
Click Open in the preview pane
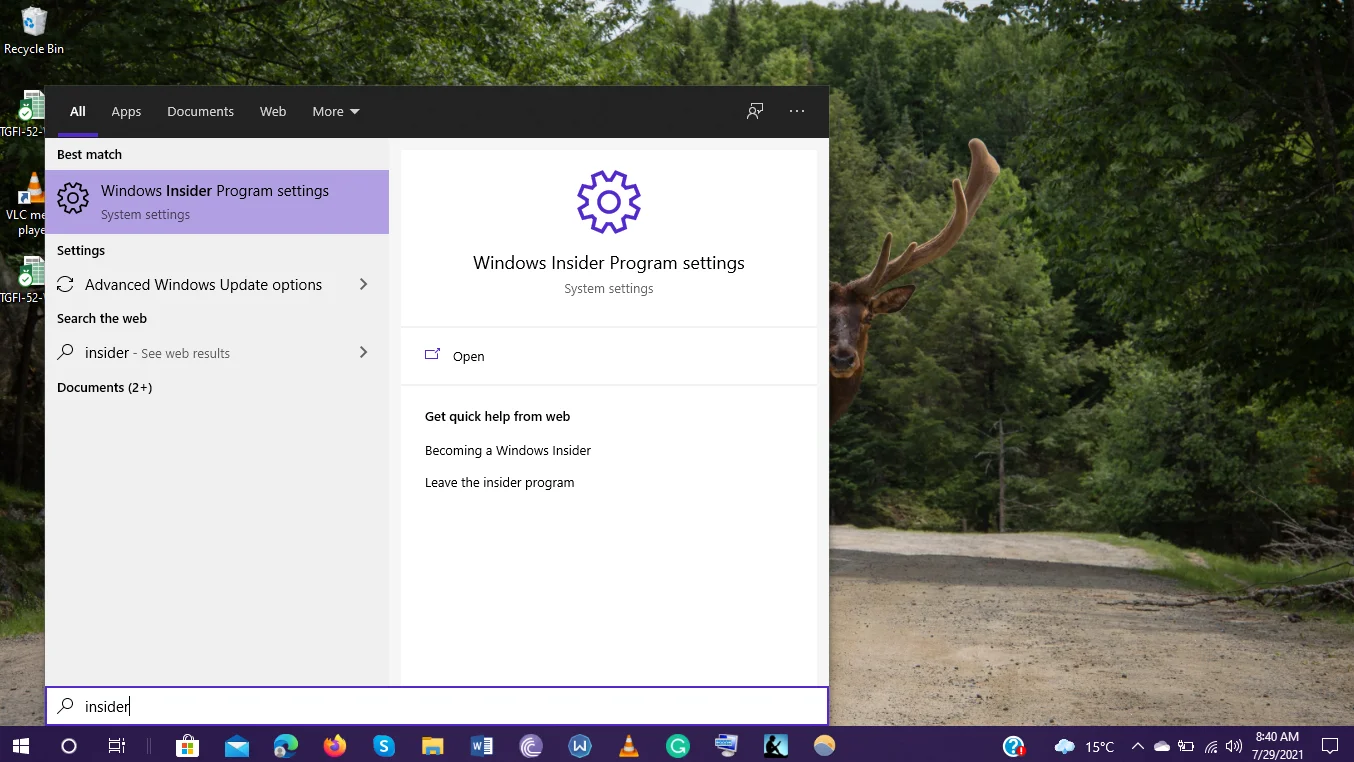click(x=468, y=356)
